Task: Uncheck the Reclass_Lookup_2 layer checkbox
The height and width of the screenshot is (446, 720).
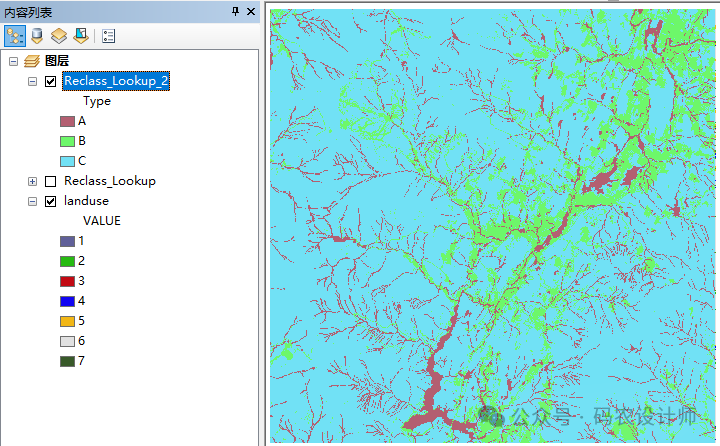Action: 50,81
